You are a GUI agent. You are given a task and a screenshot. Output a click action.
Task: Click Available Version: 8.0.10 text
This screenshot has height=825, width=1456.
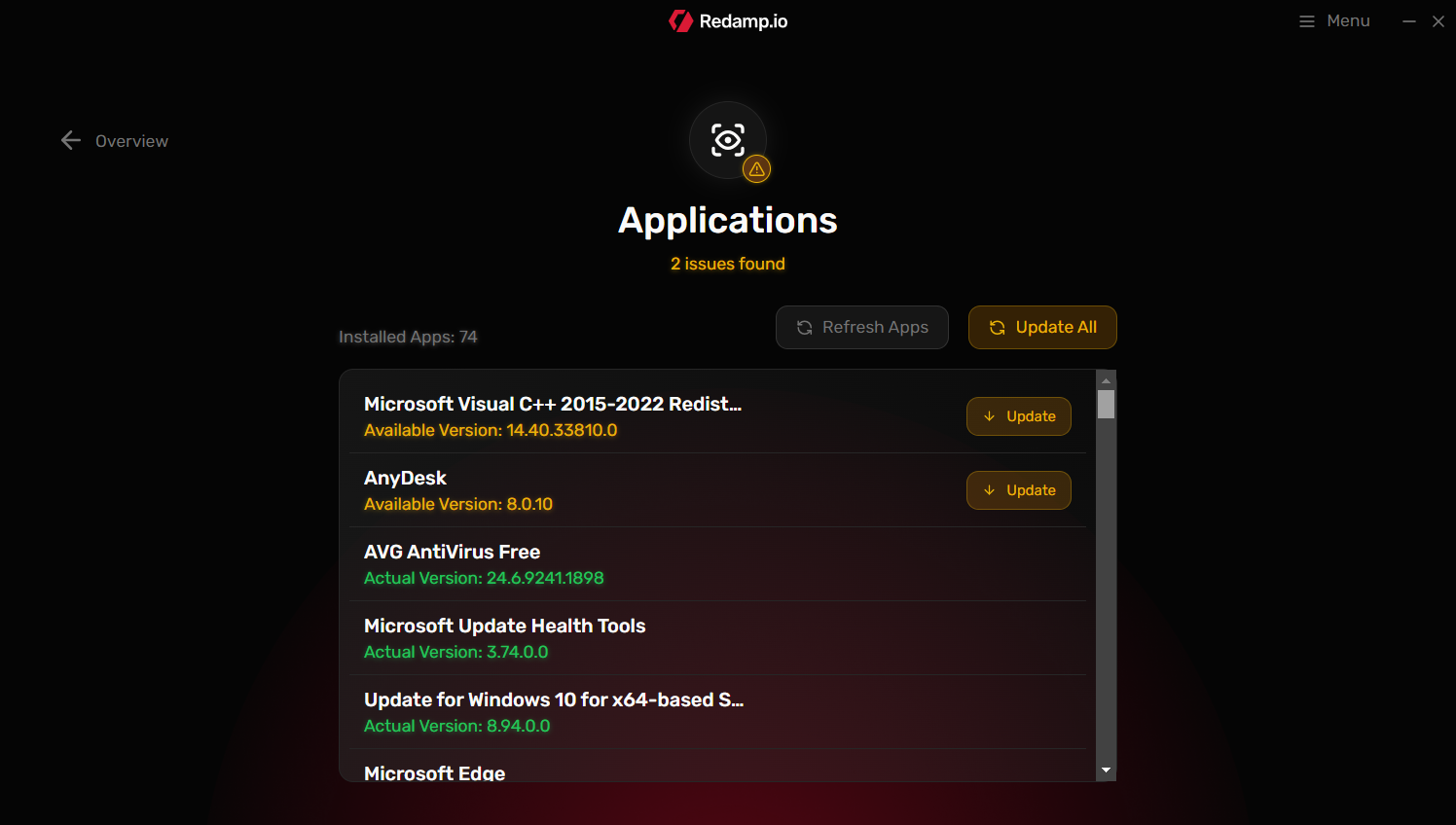point(458,504)
